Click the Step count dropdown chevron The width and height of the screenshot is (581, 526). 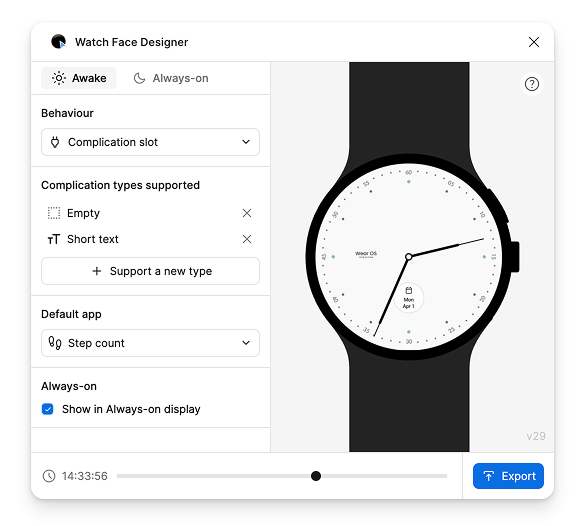pyautogui.click(x=246, y=343)
